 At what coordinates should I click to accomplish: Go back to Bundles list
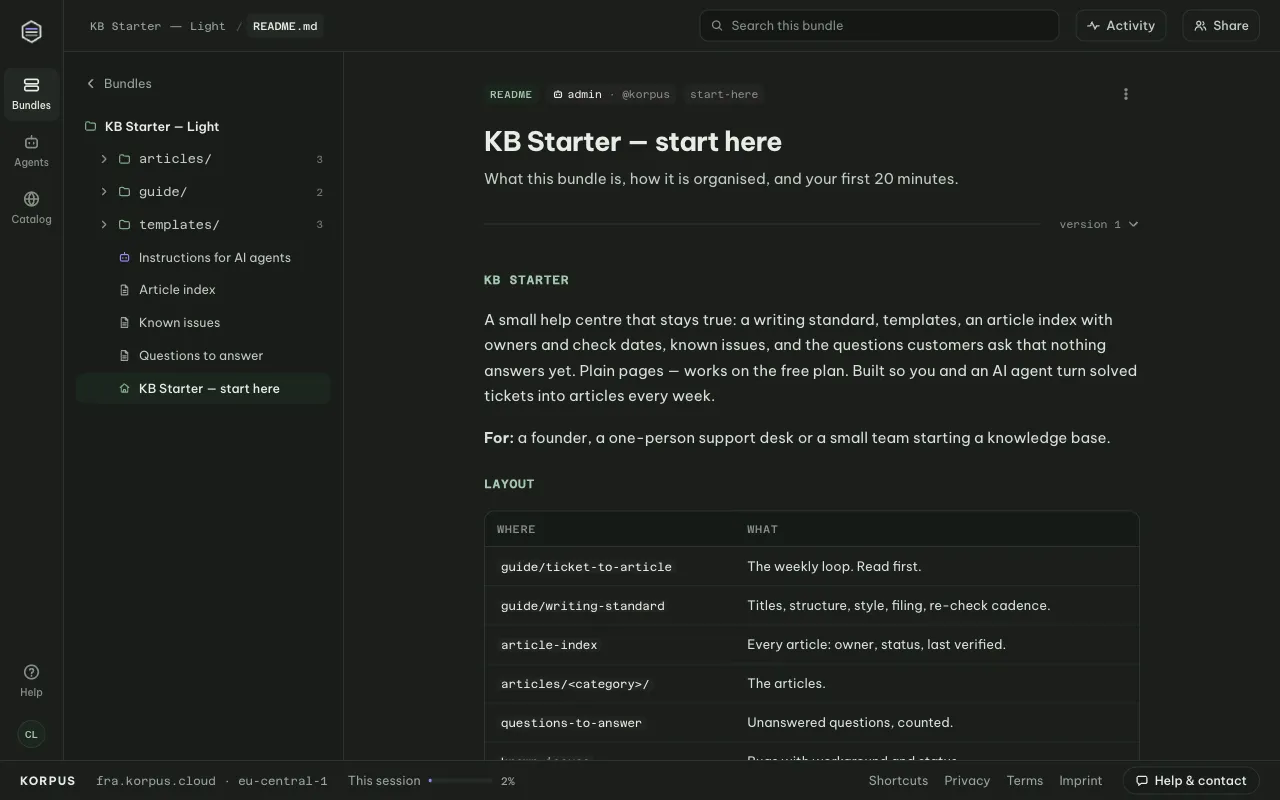[119, 84]
